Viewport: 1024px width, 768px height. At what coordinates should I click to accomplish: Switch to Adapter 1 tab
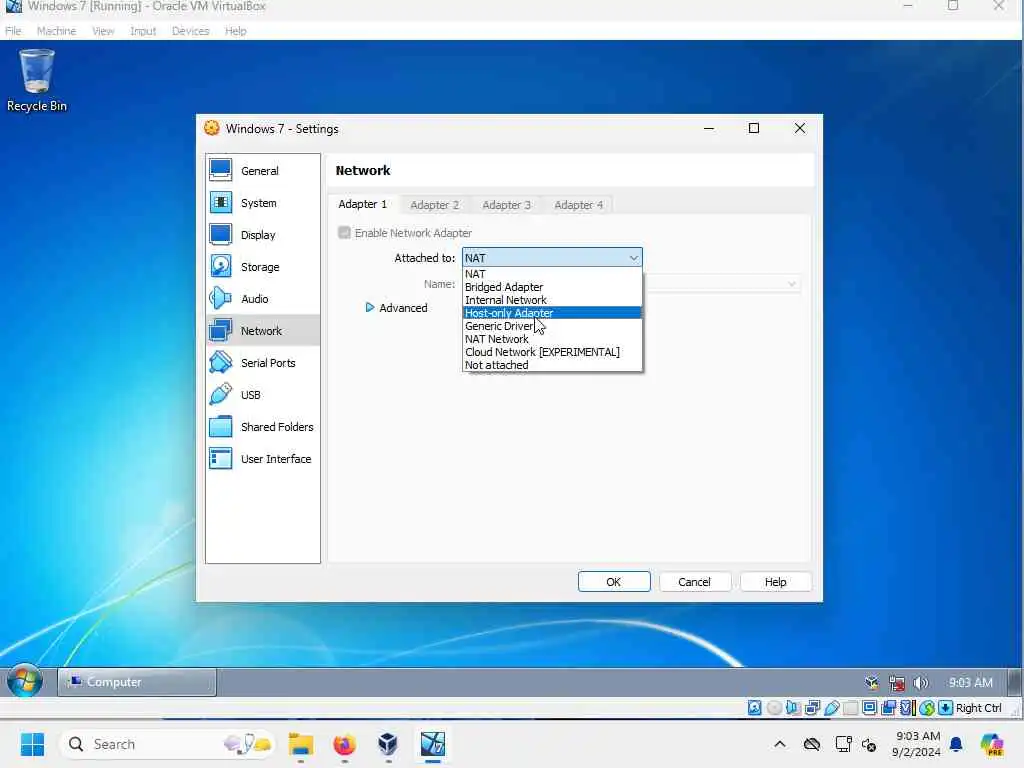click(362, 204)
